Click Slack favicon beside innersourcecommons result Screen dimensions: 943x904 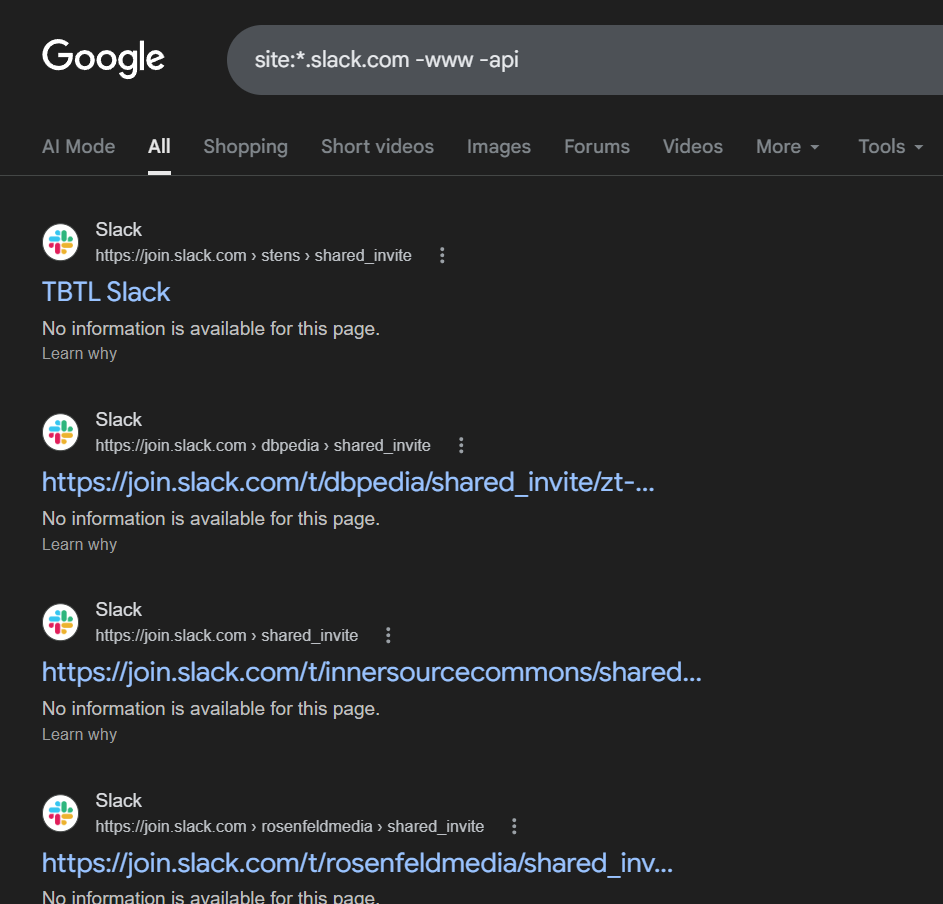(x=60, y=622)
